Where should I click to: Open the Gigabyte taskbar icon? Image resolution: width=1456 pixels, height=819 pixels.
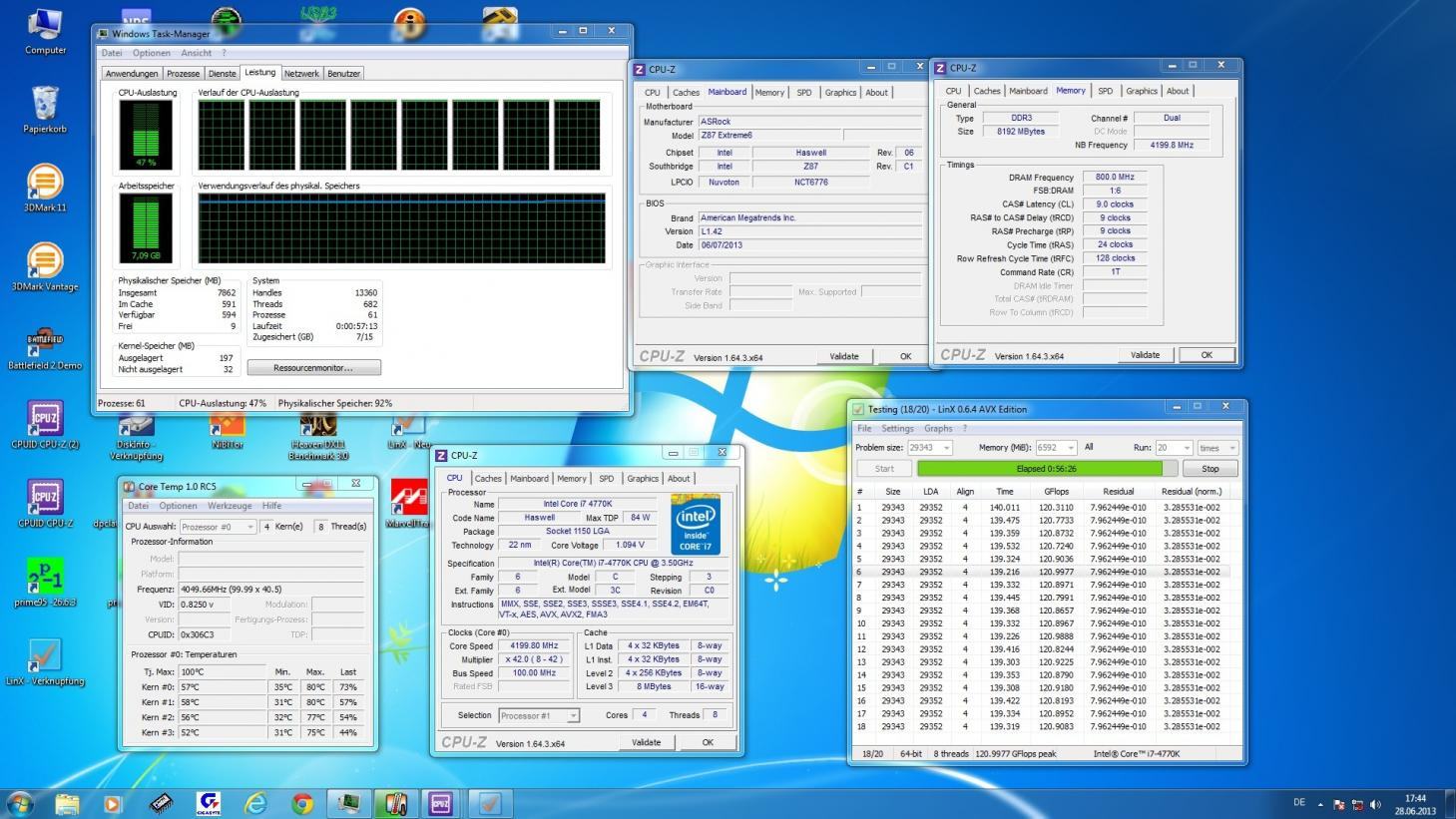point(209,803)
